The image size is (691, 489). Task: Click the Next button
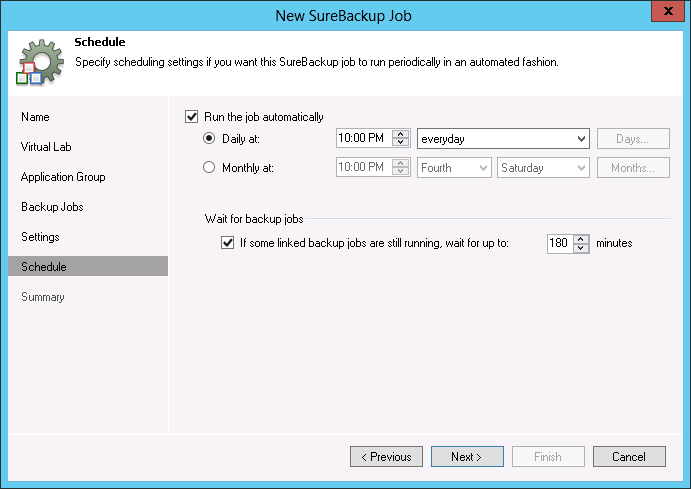click(x=467, y=457)
